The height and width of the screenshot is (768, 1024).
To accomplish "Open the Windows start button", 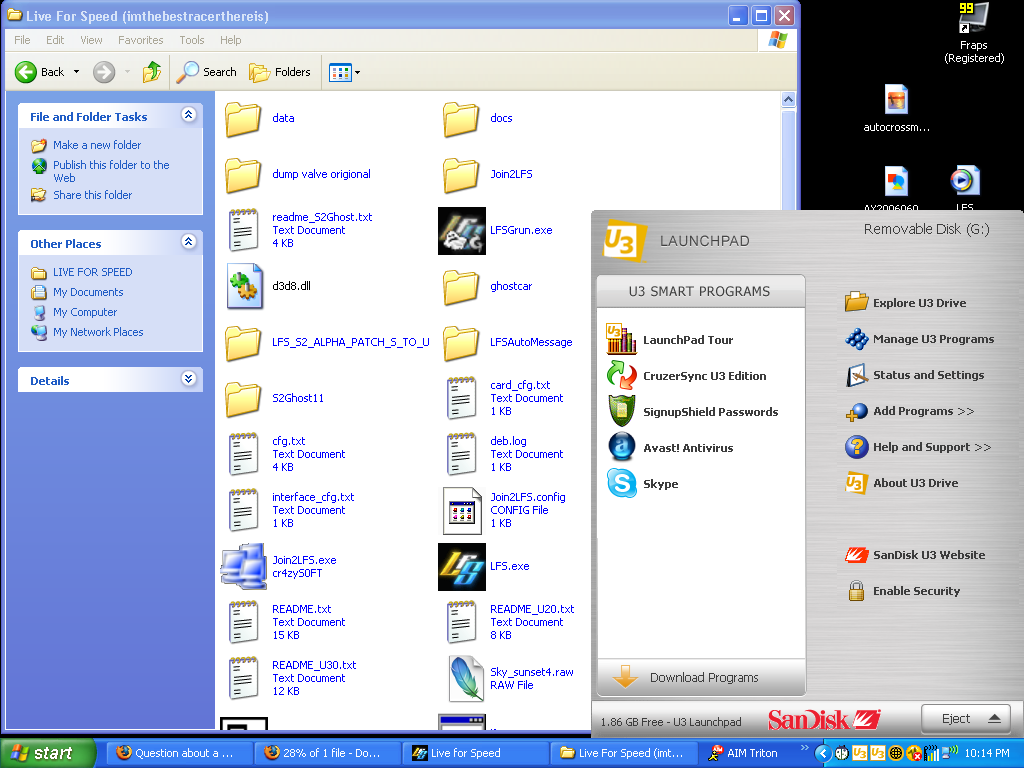I will (48, 753).
